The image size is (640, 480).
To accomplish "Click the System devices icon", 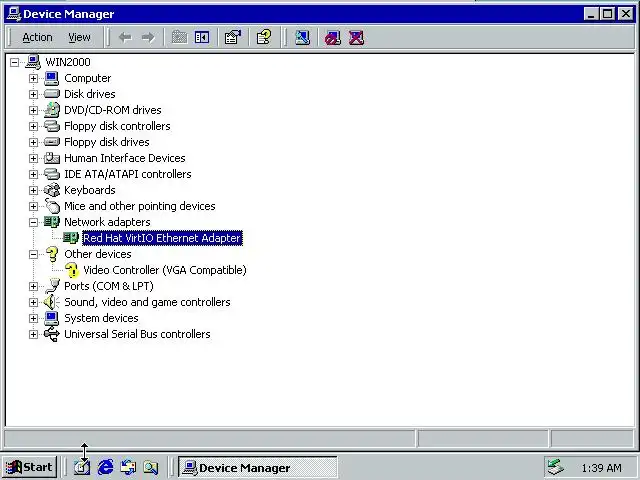I will (x=51, y=318).
